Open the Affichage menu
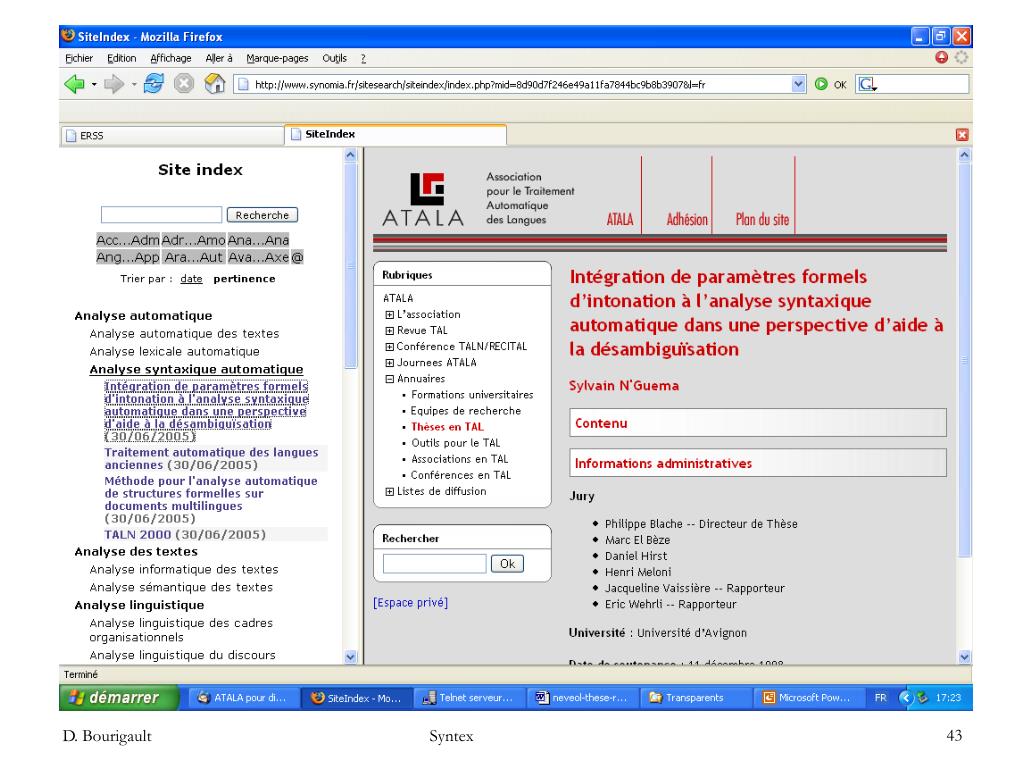 click(x=170, y=58)
